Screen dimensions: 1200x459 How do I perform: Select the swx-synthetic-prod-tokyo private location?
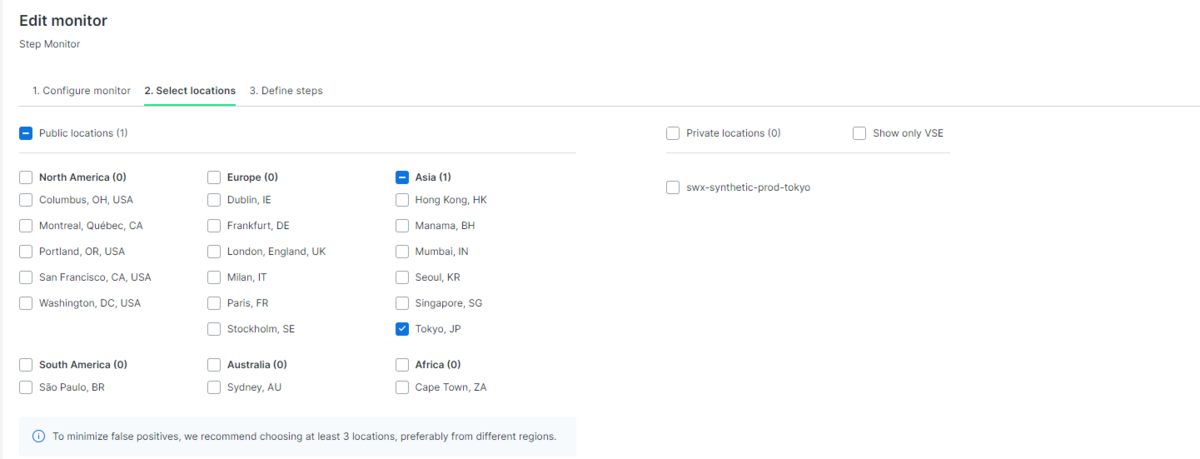(673, 187)
